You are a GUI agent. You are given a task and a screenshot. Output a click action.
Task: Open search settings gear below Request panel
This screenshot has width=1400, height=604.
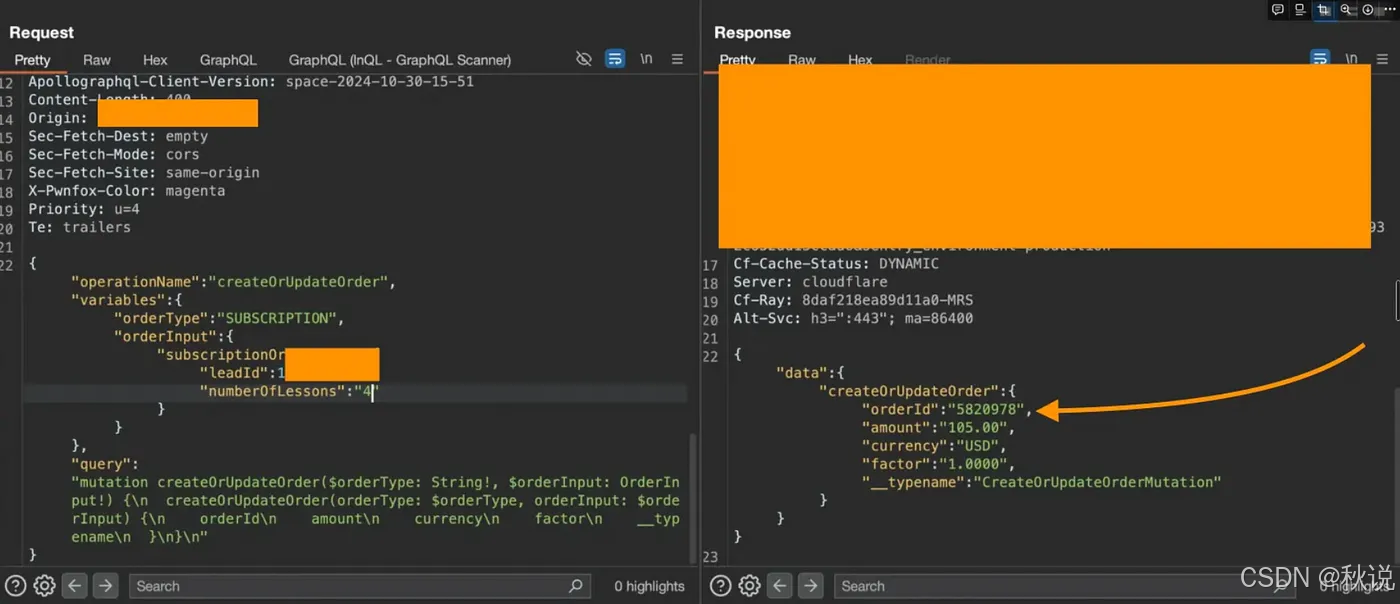[44, 586]
